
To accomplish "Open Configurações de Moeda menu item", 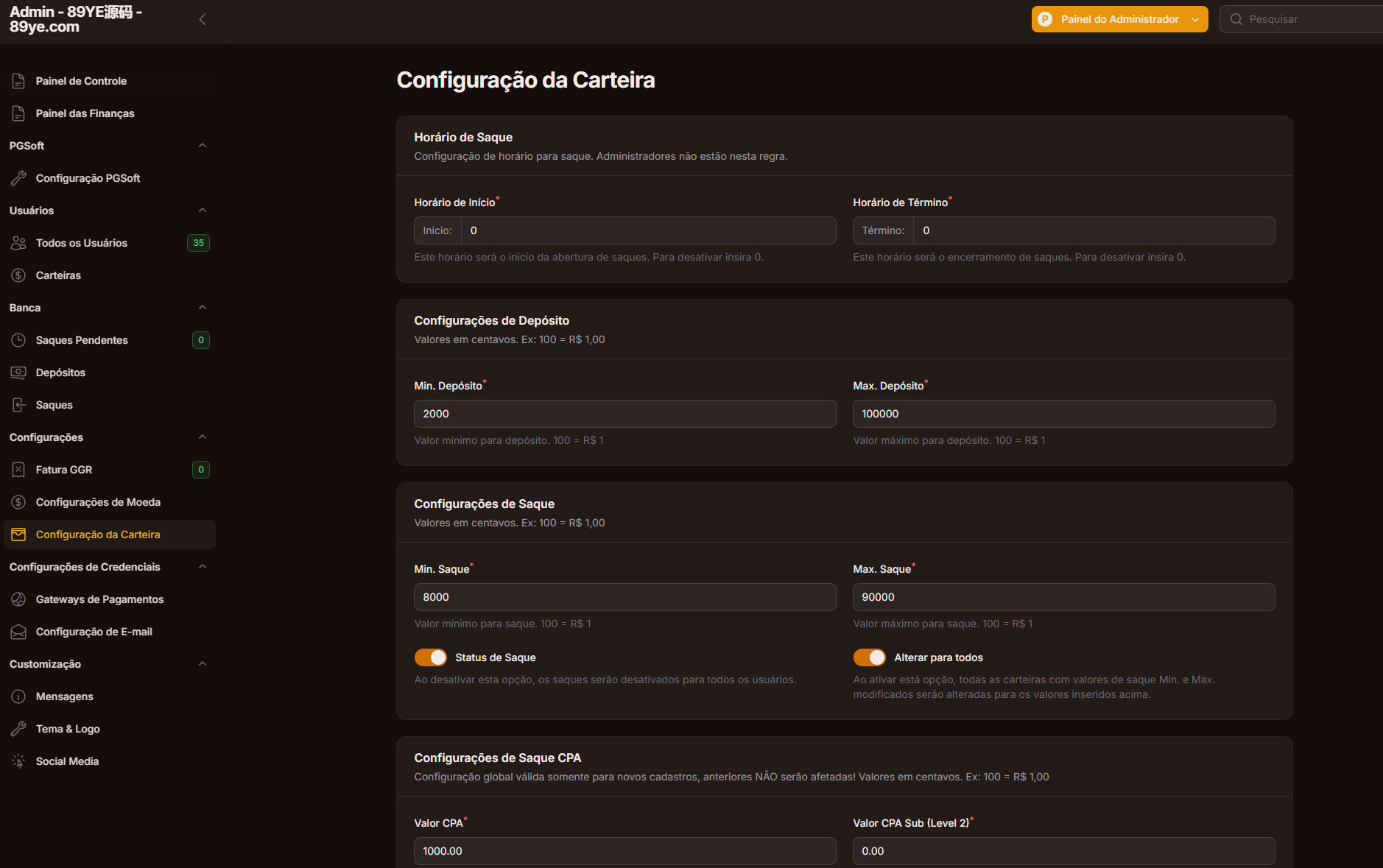I will pyautogui.click(x=98, y=502).
